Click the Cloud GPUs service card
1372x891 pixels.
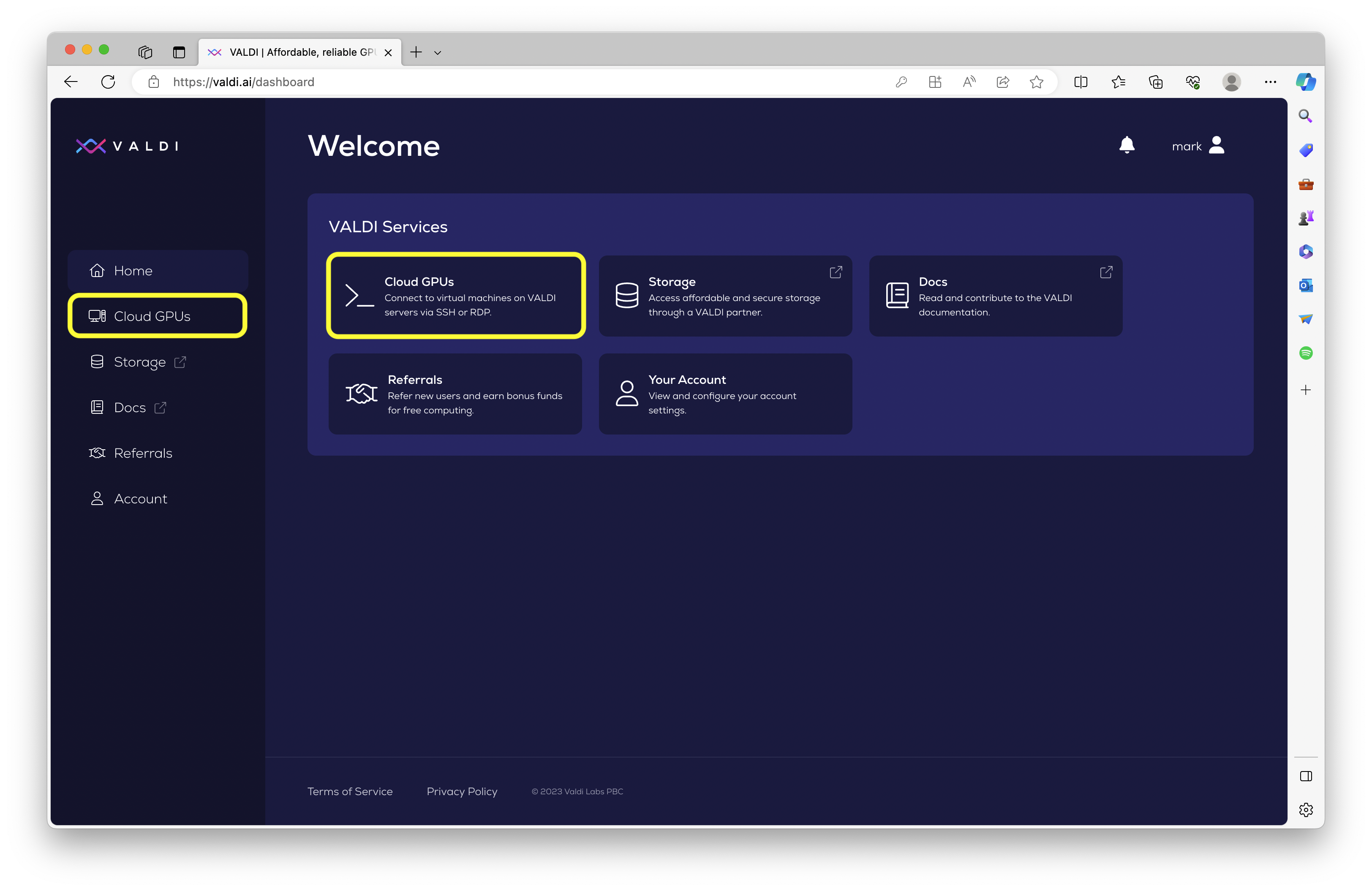[x=457, y=295]
